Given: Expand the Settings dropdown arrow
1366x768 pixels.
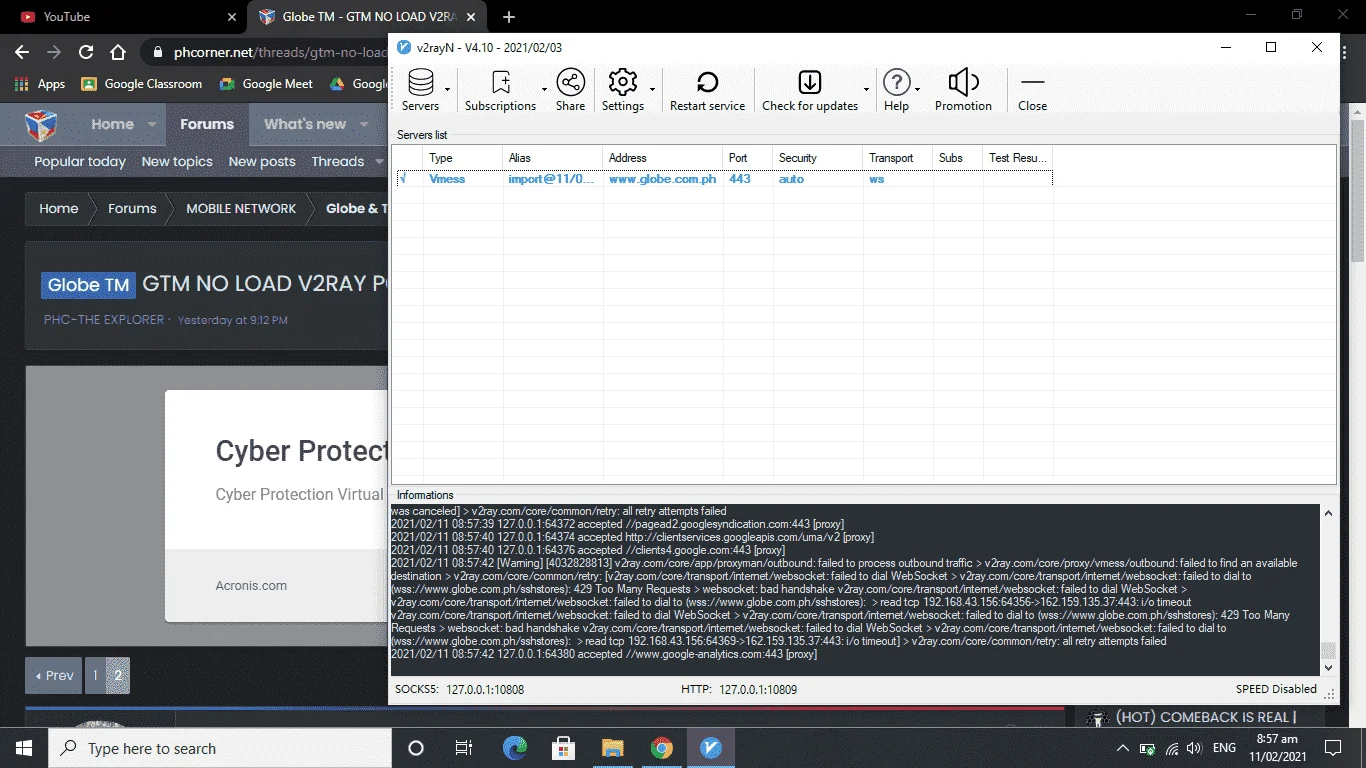Looking at the screenshot, I should tap(652, 90).
